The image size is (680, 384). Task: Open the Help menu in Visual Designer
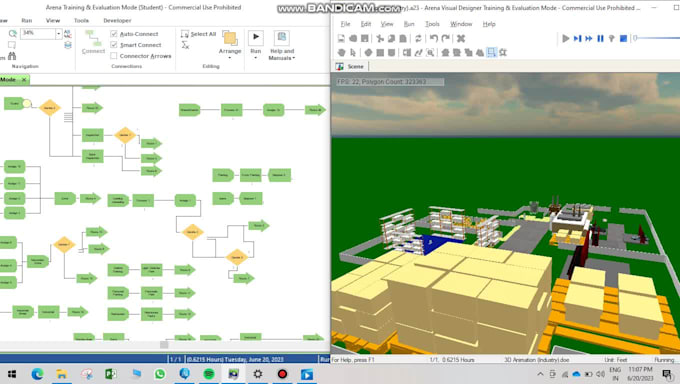coord(489,24)
